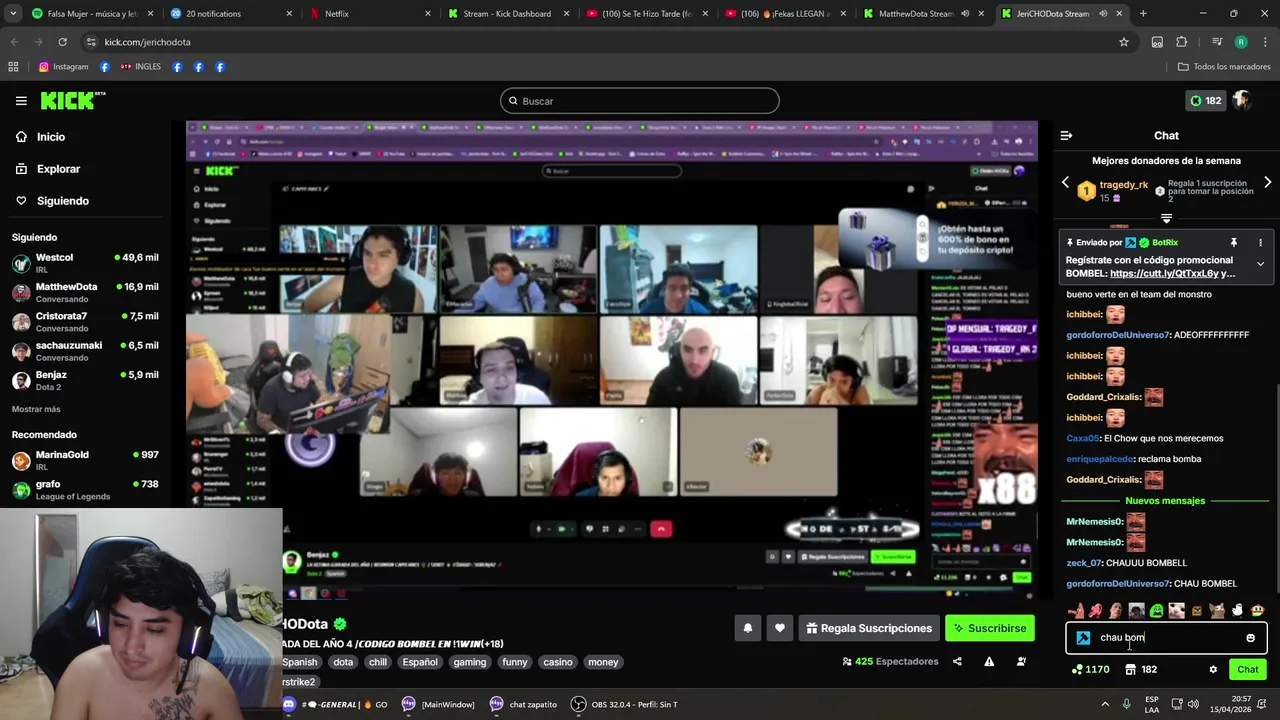This screenshot has height=720, width=1280.
Task: Click the chat identity hammer badge
Action: point(1083,638)
